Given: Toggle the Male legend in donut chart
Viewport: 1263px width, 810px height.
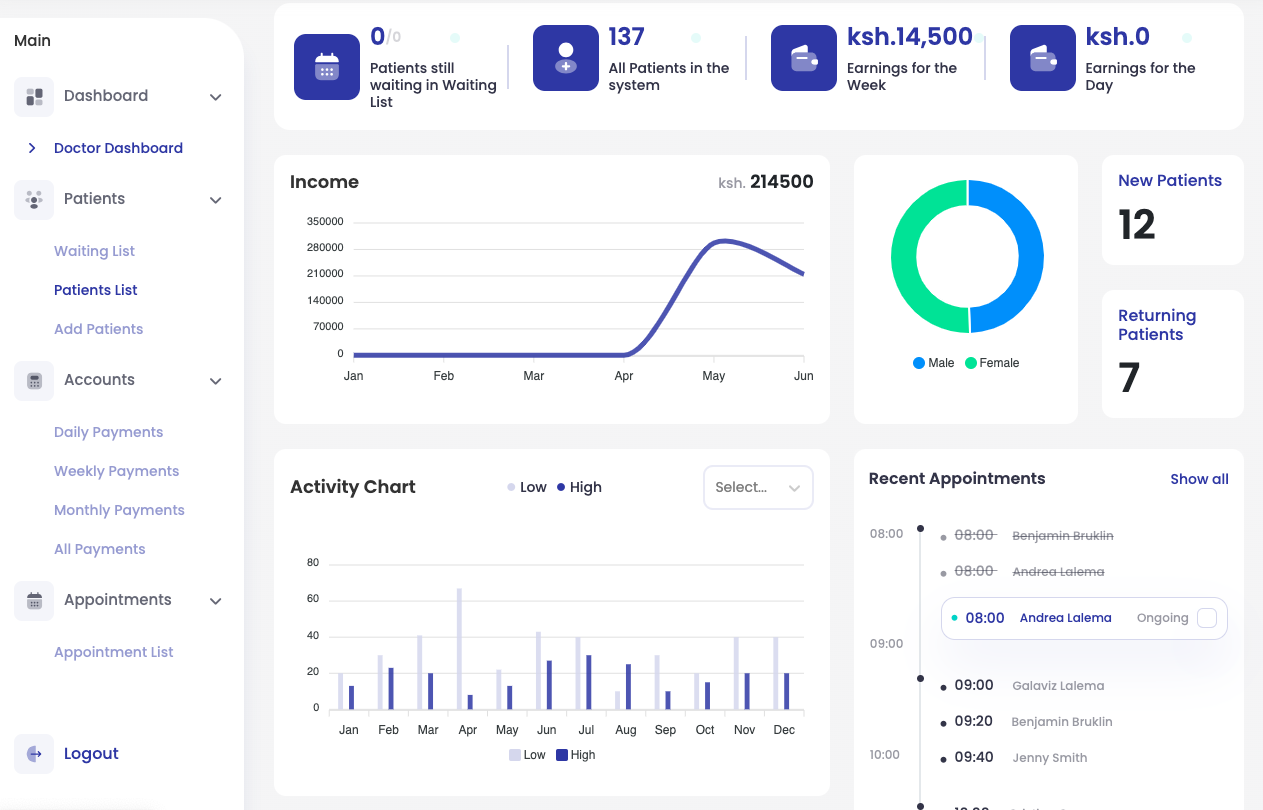Looking at the screenshot, I should coord(933,363).
